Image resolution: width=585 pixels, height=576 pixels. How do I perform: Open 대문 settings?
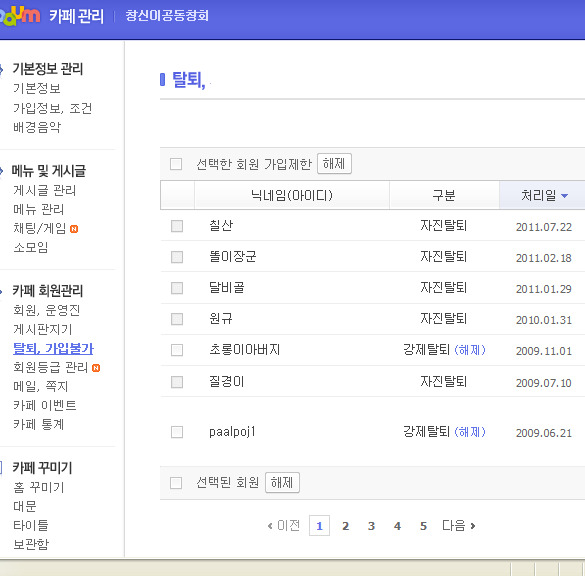(25, 506)
